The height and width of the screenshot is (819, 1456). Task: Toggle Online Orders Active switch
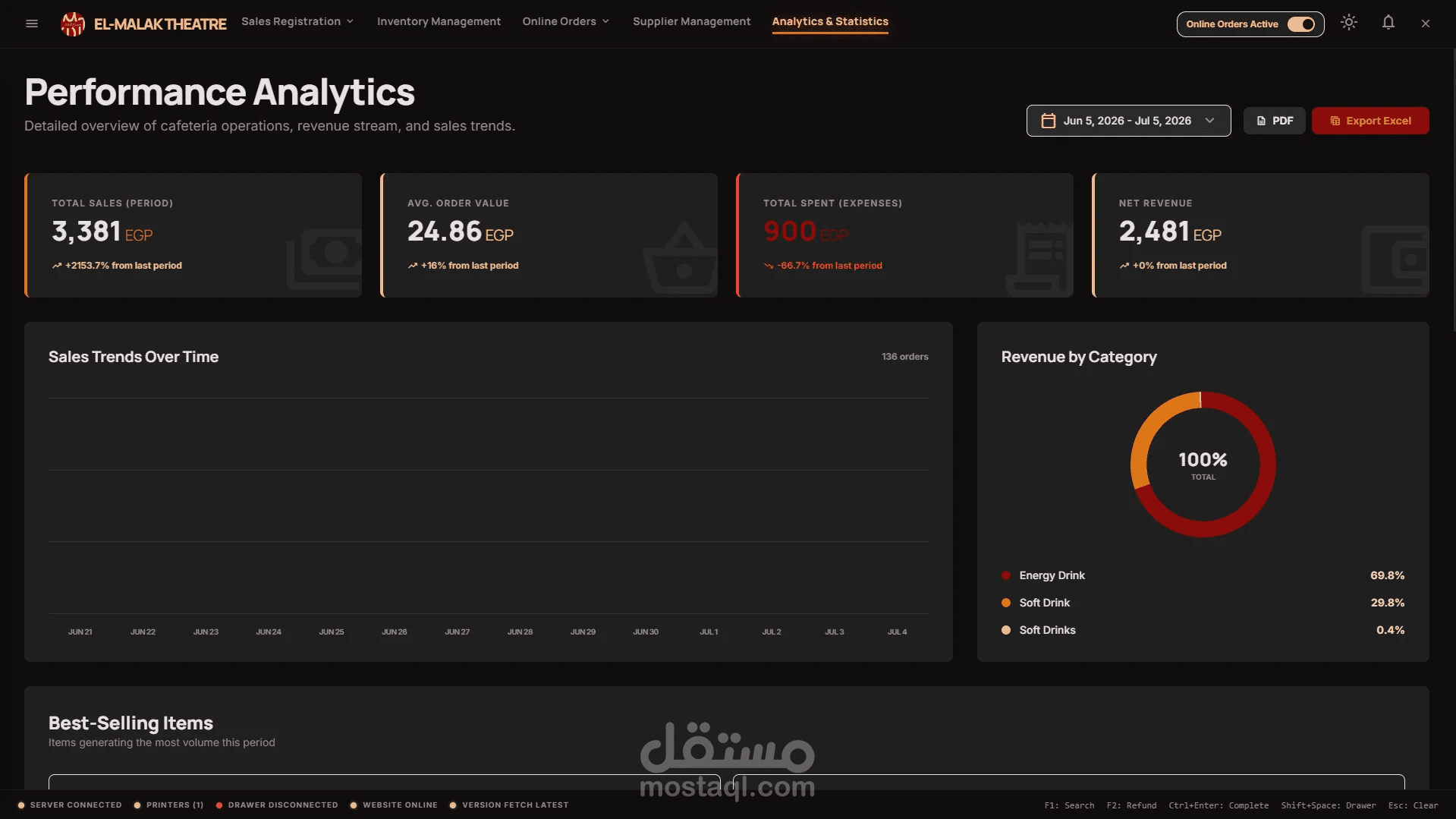pyautogui.click(x=1301, y=24)
